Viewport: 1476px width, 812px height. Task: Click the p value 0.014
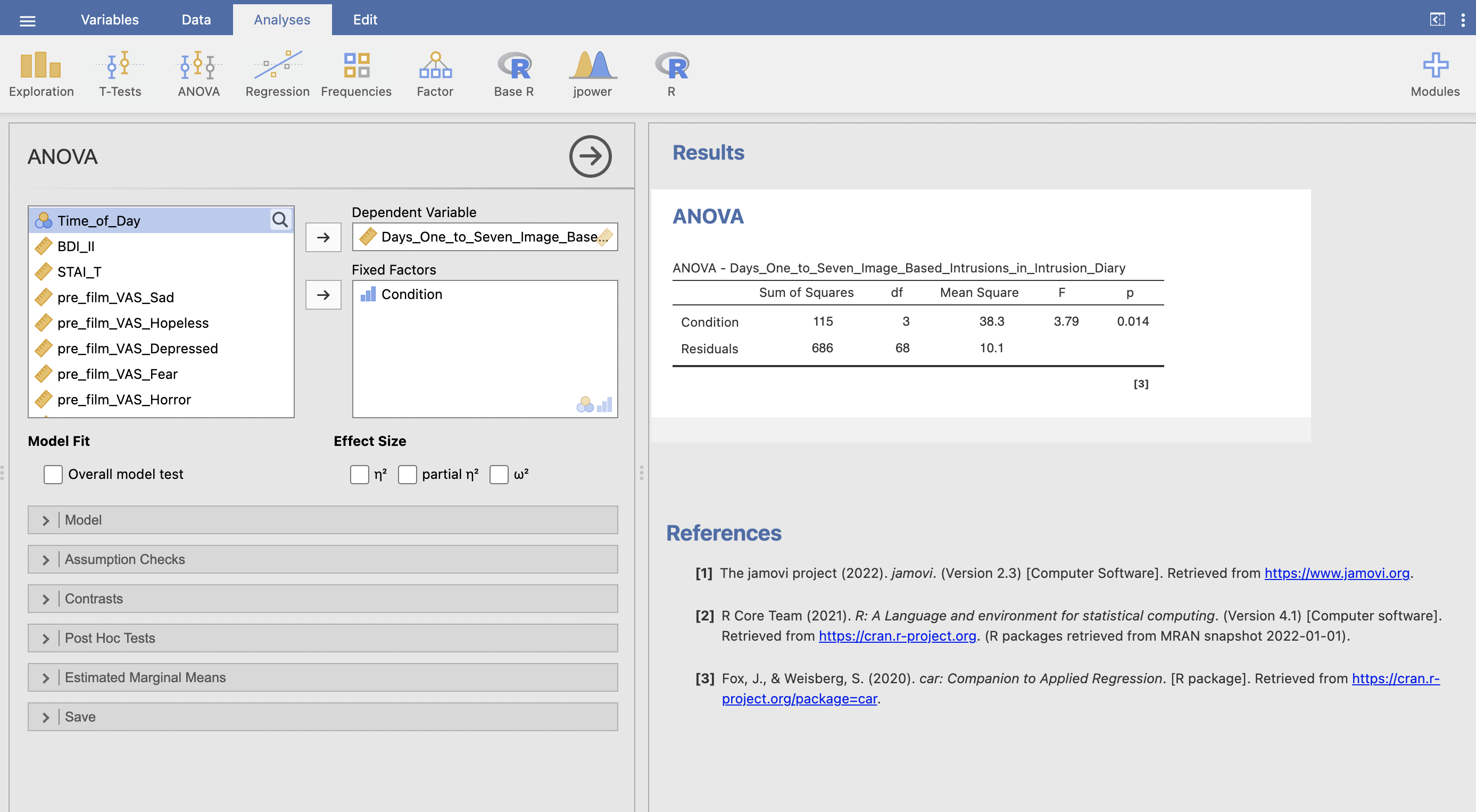(1133, 321)
